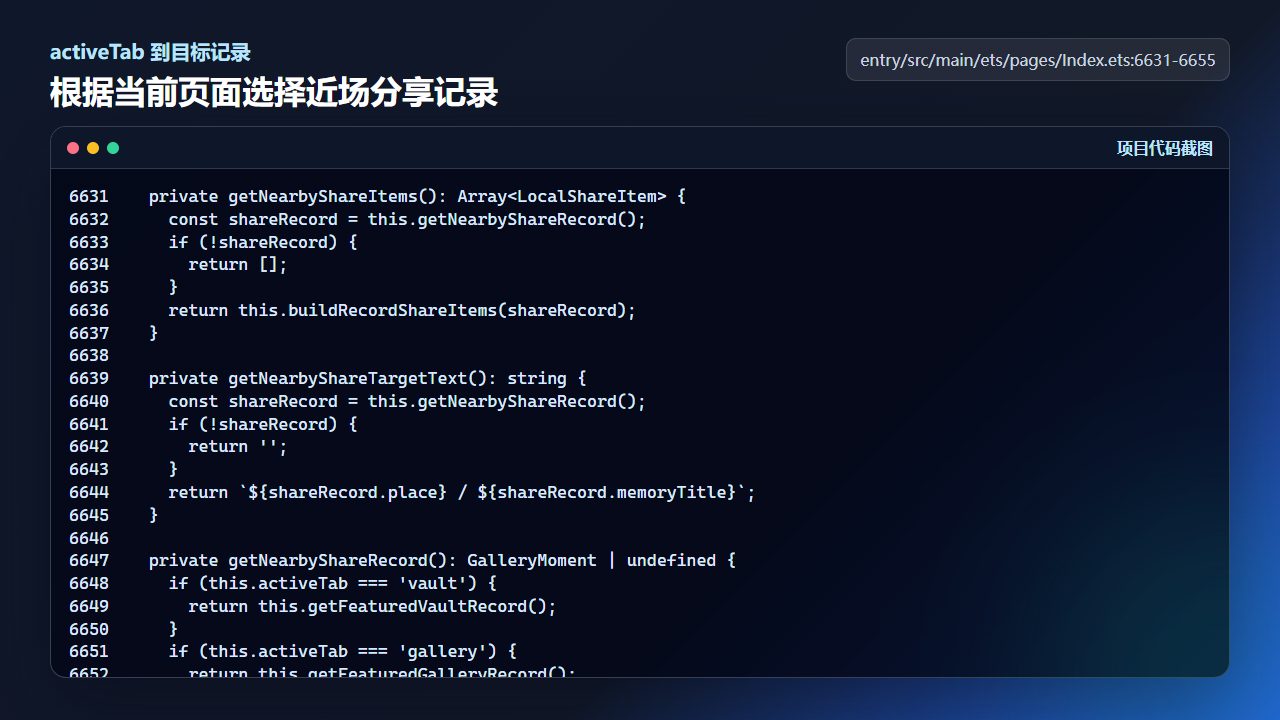Click 'return [];' statement
Screen dimensions: 1280x720
tap(238, 265)
